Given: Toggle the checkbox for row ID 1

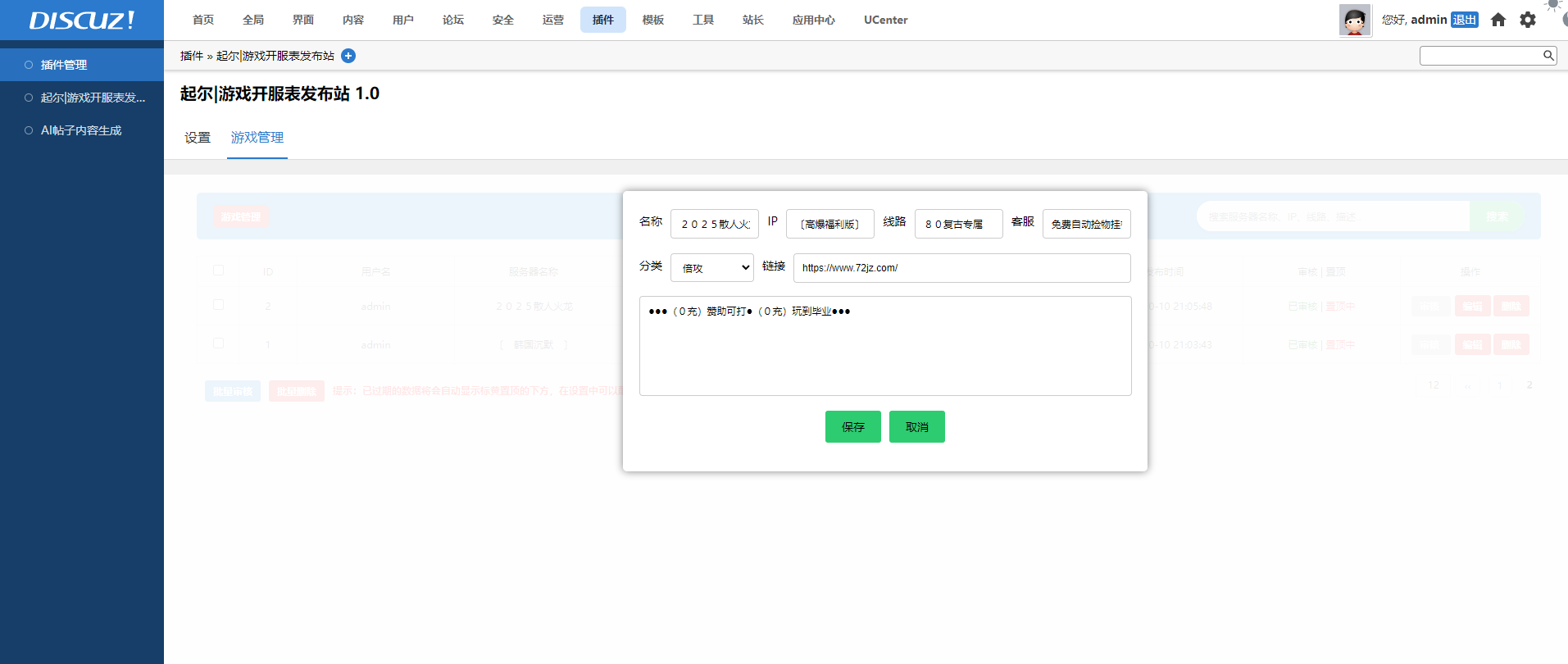Looking at the screenshot, I should (x=218, y=343).
